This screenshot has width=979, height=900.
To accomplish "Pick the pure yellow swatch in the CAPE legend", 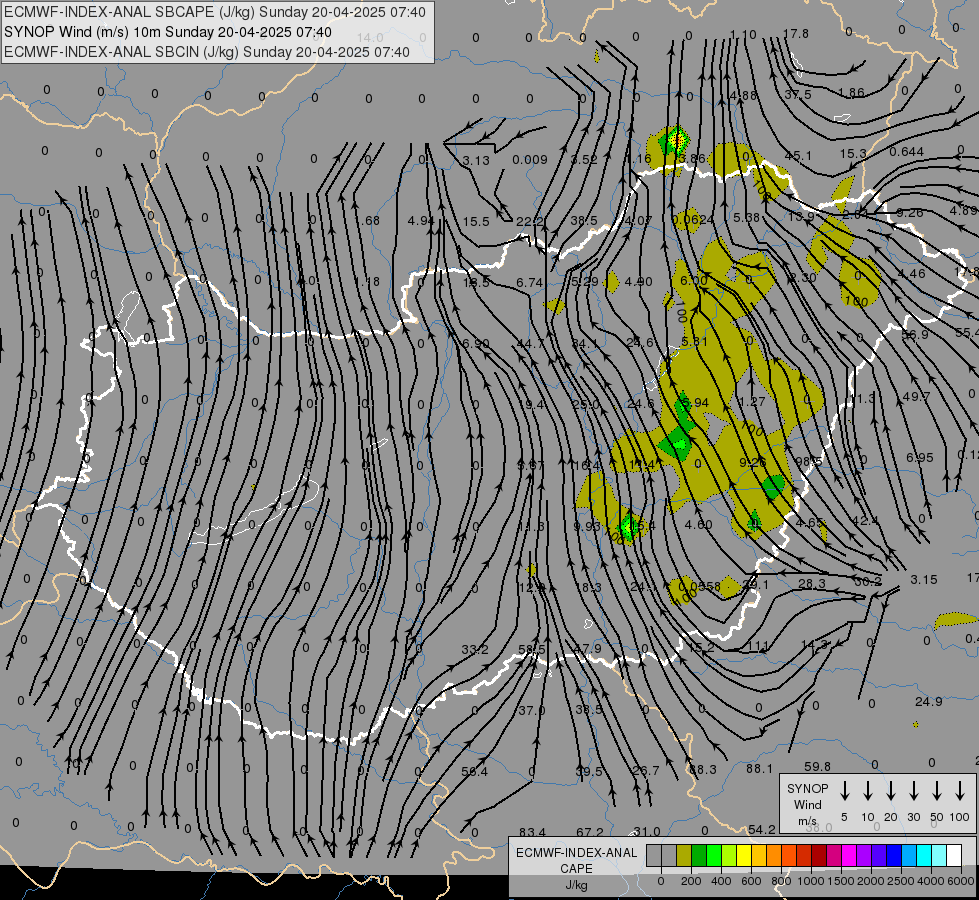I will coord(744,856).
